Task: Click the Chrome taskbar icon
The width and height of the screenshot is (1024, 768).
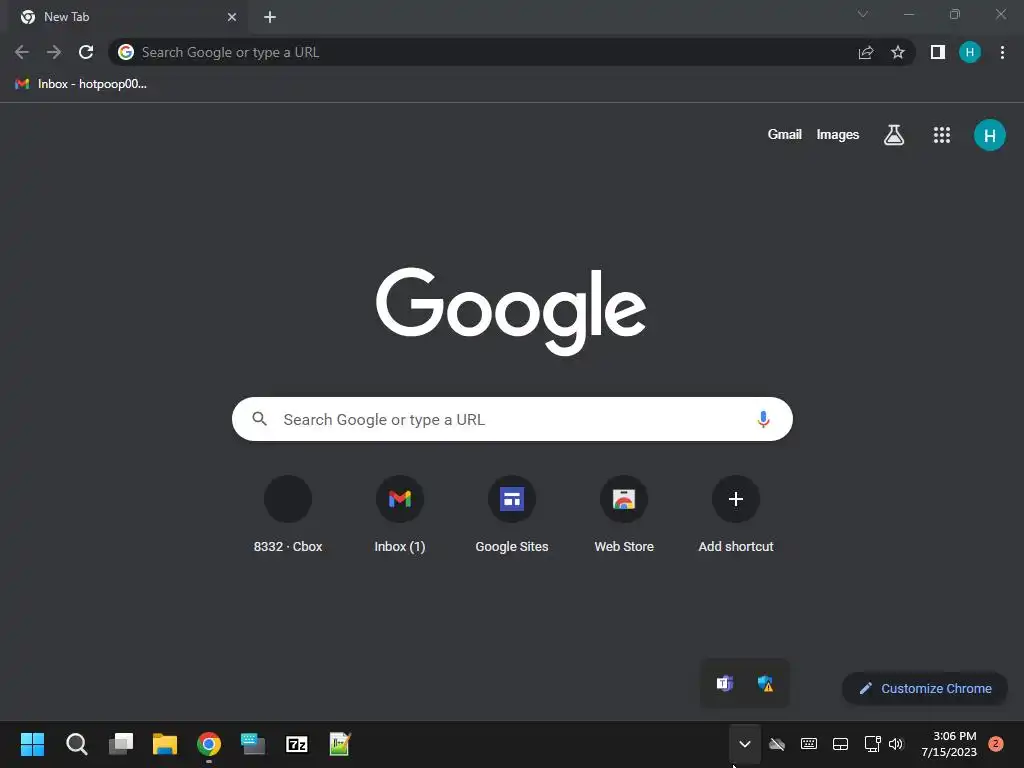Action: [x=209, y=744]
